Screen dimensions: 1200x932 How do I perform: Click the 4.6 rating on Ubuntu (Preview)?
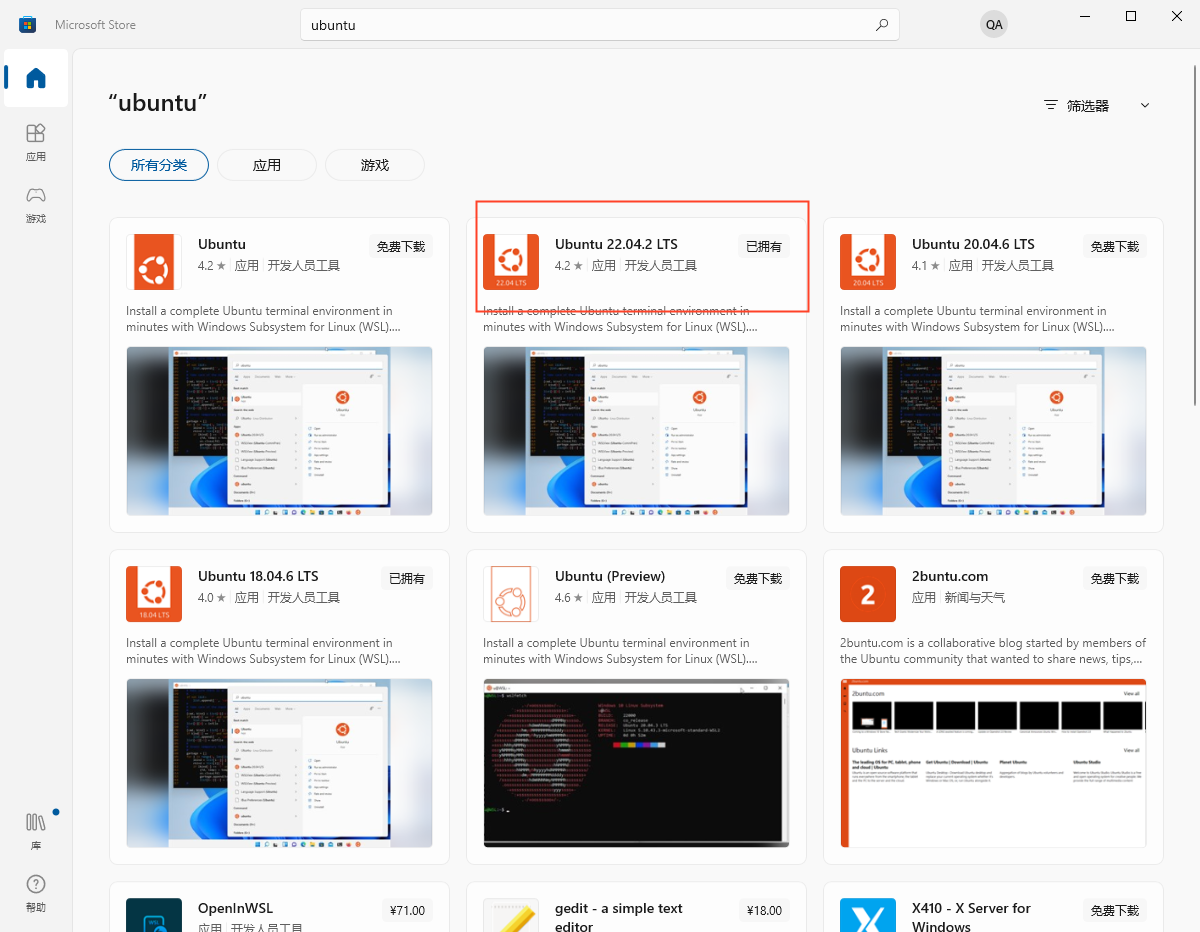click(568, 597)
